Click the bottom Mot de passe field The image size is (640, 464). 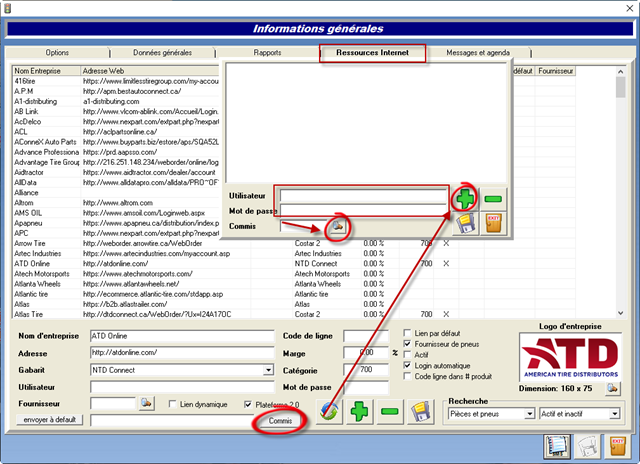(x=366, y=387)
